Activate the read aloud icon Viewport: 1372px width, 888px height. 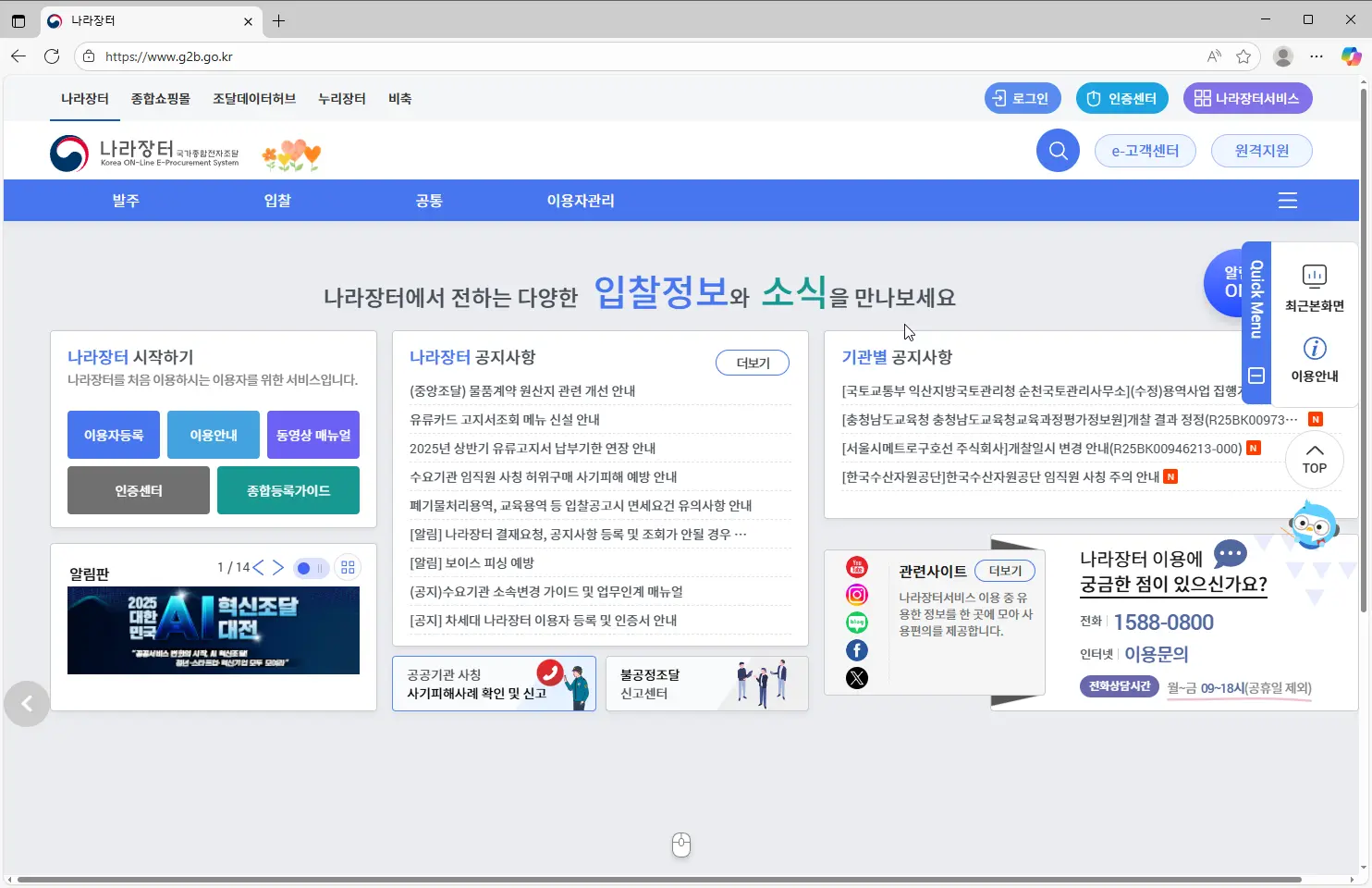tap(1214, 56)
